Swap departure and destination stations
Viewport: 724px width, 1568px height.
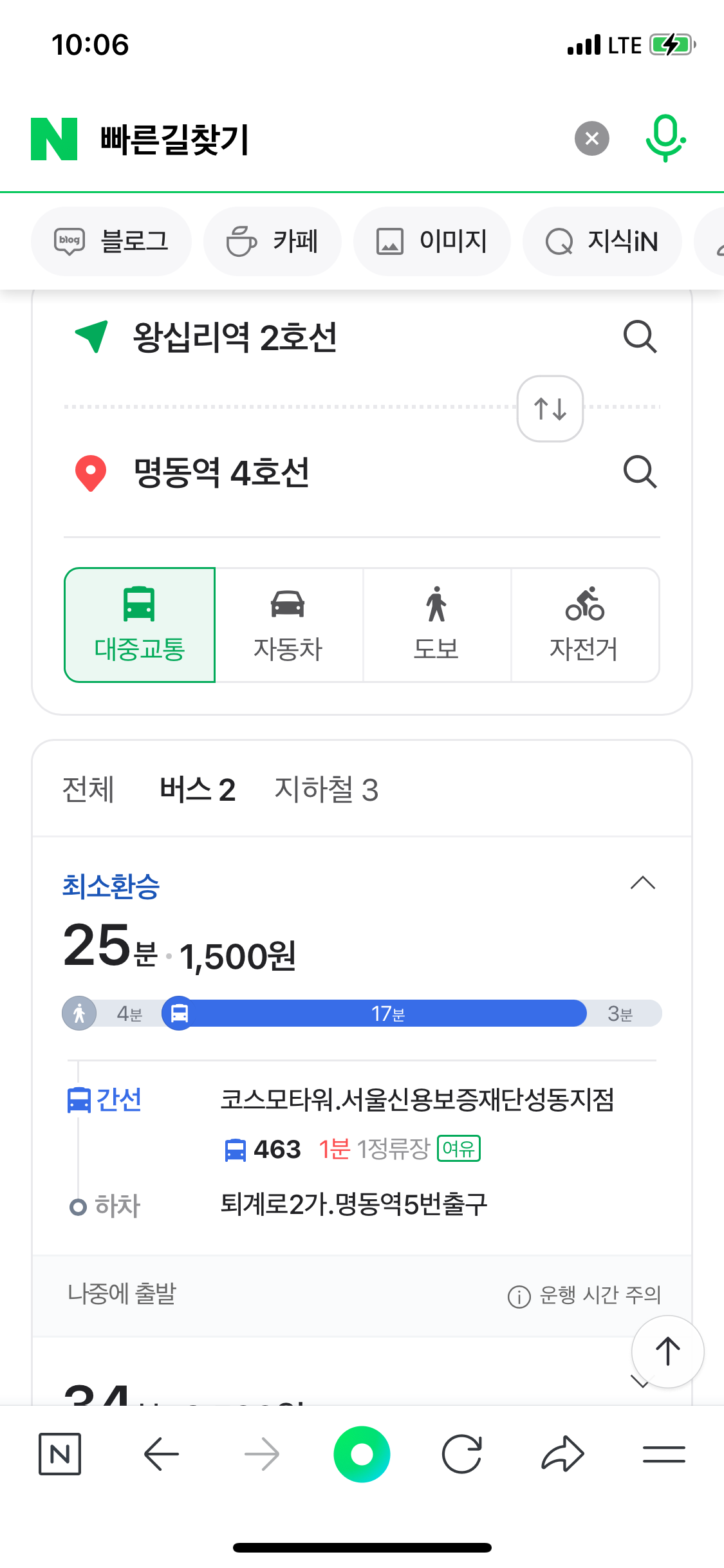550,409
